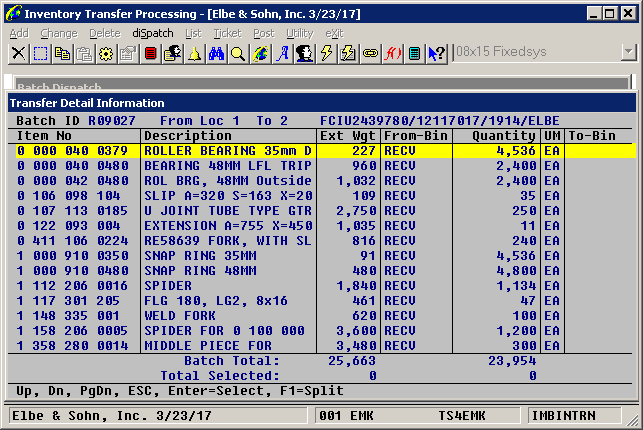This screenshot has height=430, width=643.
Task: Click the Description column header
Action: 188,136
